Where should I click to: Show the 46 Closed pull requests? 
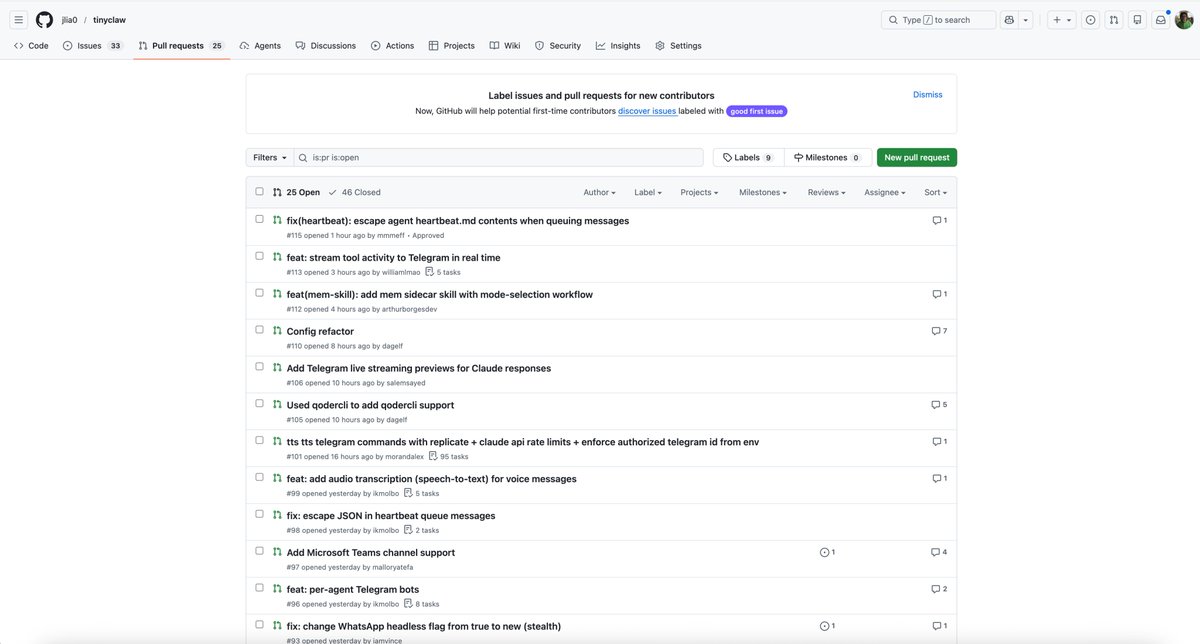point(355,192)
